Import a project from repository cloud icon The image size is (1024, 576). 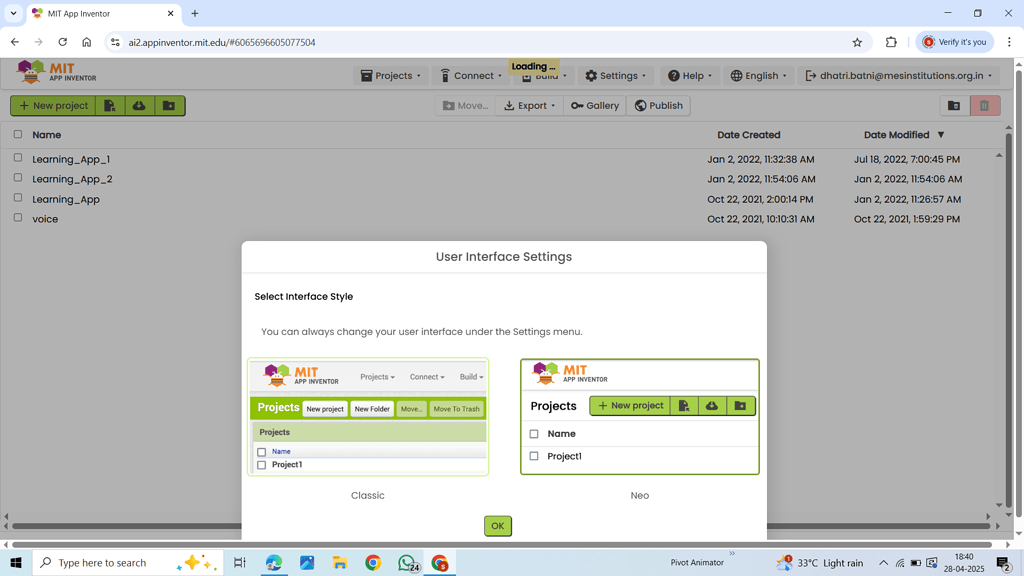139,105
